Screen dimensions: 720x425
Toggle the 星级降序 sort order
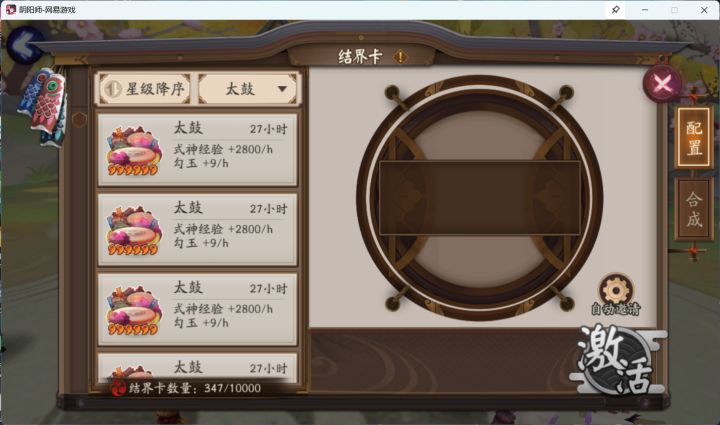pyautogui.click(x=146, y=89)
